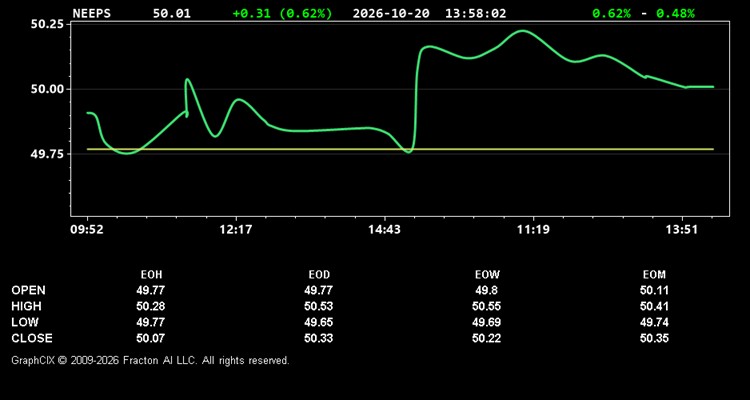Select the EOD column header
750x400 pixels.
click(319, 275)
